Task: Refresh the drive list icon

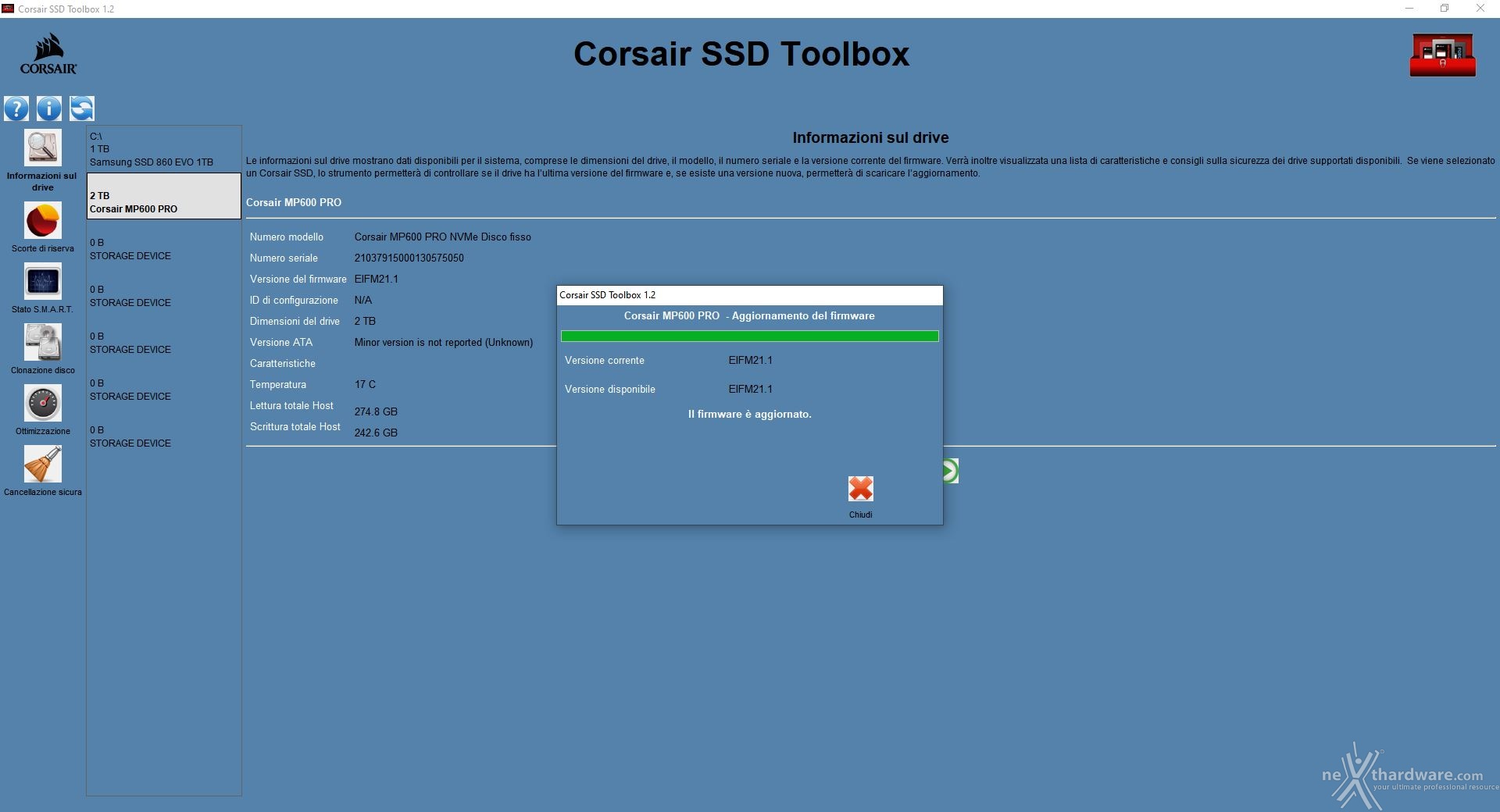Action: (81, 109)
